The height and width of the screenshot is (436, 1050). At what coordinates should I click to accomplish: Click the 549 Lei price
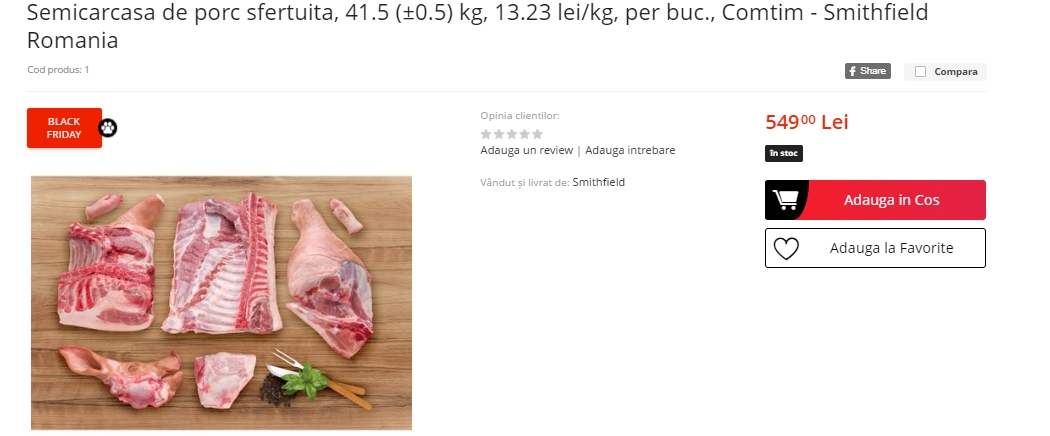[806, 122]
